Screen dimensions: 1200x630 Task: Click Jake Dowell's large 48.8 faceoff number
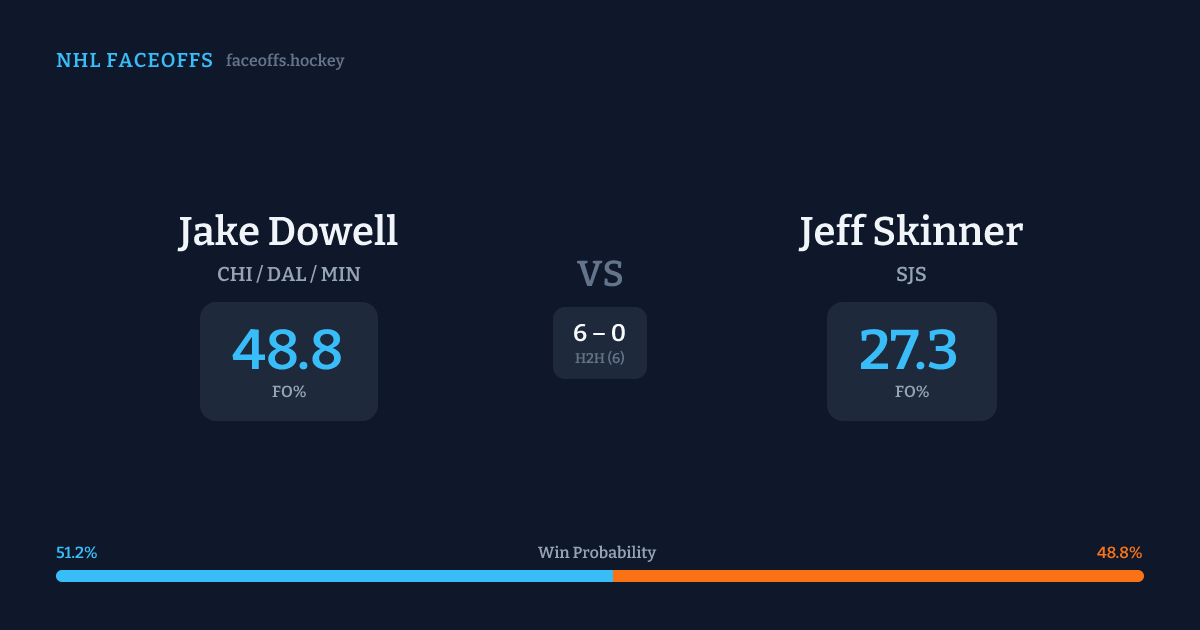(288, 350)
